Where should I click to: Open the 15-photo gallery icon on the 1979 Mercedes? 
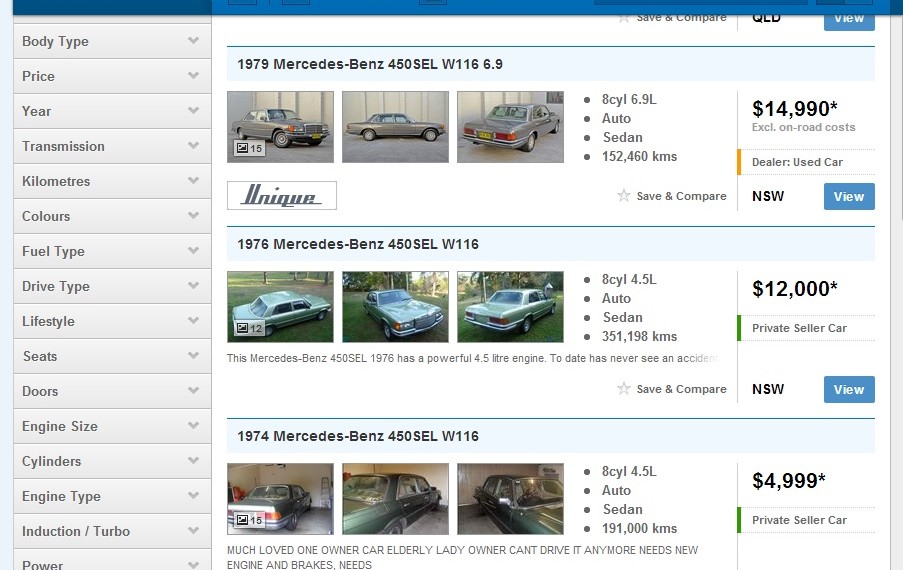[x=249, y=148]
